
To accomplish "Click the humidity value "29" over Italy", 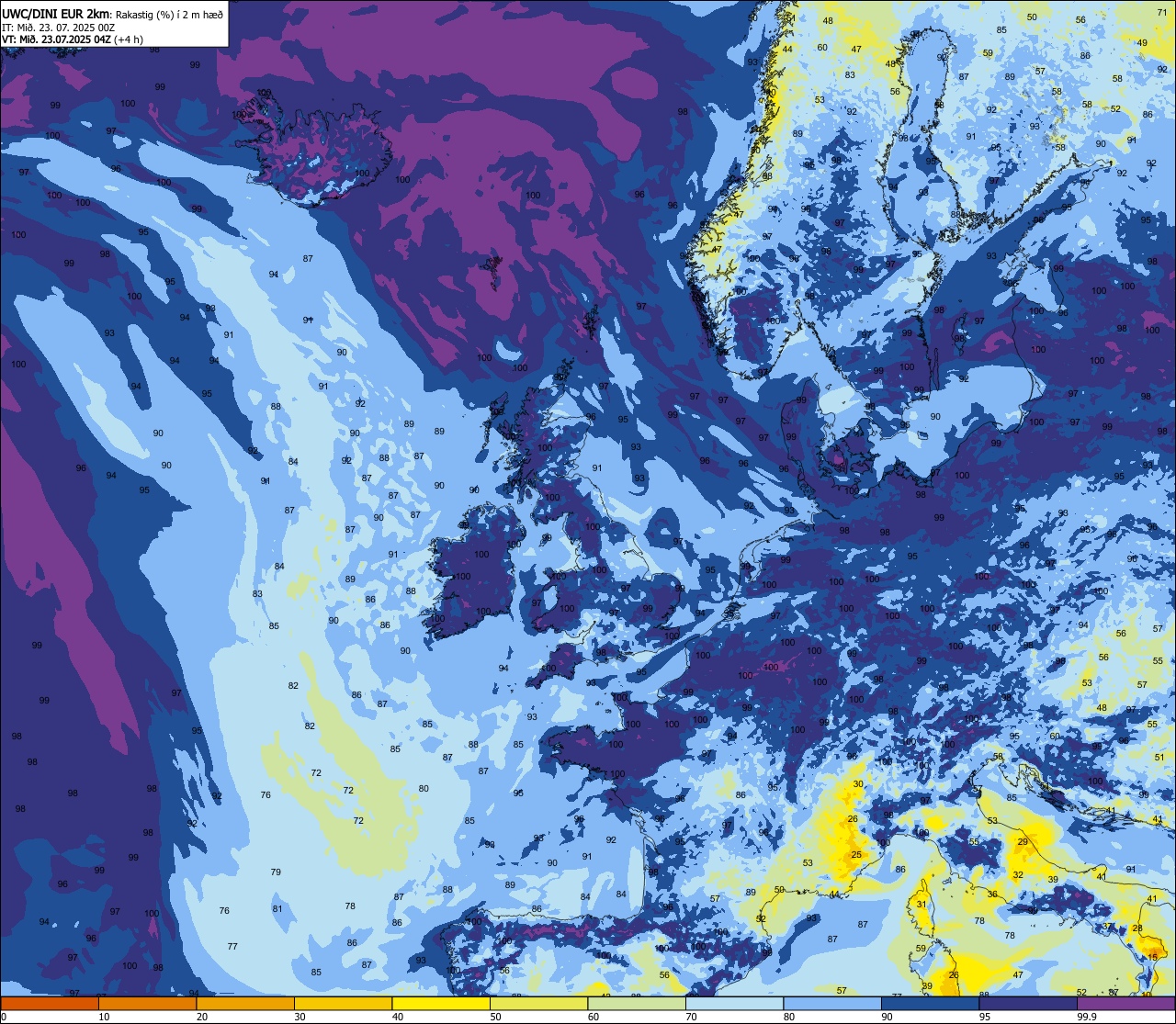I will [x=1023, y=842].
